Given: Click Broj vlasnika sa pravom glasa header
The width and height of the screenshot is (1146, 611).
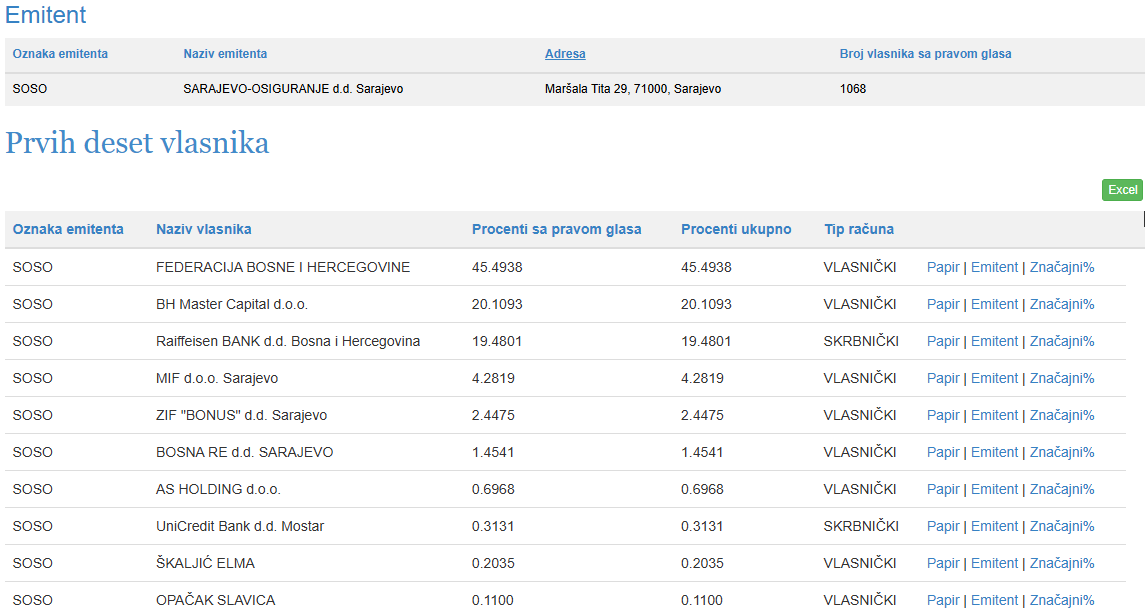Looking at the screenshot, I should pos(925,54).
